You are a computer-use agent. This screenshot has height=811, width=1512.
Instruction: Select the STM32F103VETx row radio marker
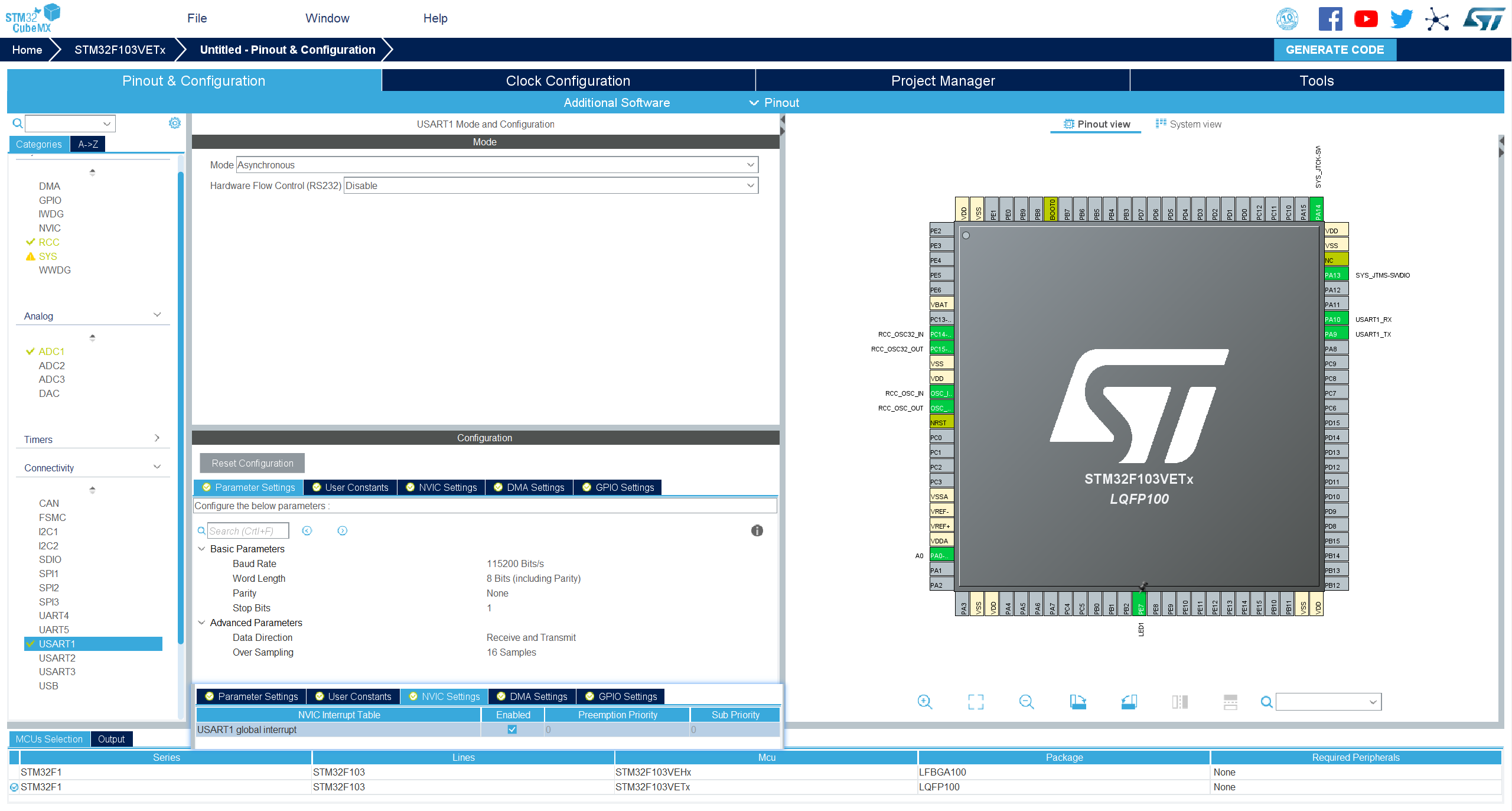coord(14,787)
